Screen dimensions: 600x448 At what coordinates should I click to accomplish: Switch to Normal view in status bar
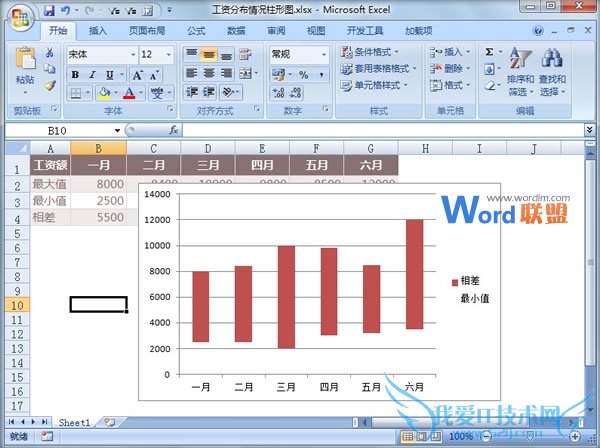pyautogui.click(x=408, y=436)
